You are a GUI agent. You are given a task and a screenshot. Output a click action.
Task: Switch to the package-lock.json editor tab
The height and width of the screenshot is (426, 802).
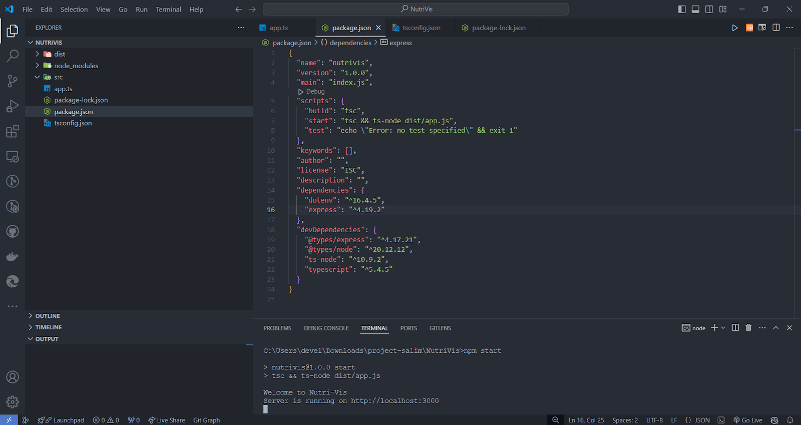coord(498,28)
